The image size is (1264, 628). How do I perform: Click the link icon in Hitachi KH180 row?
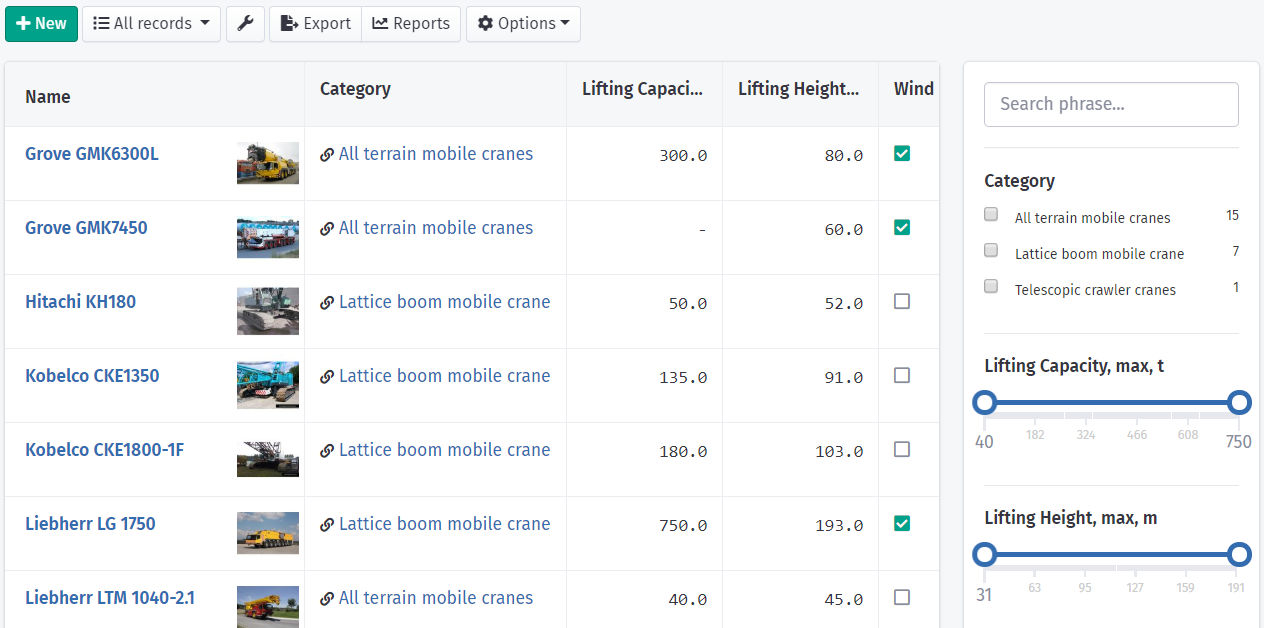327,303
